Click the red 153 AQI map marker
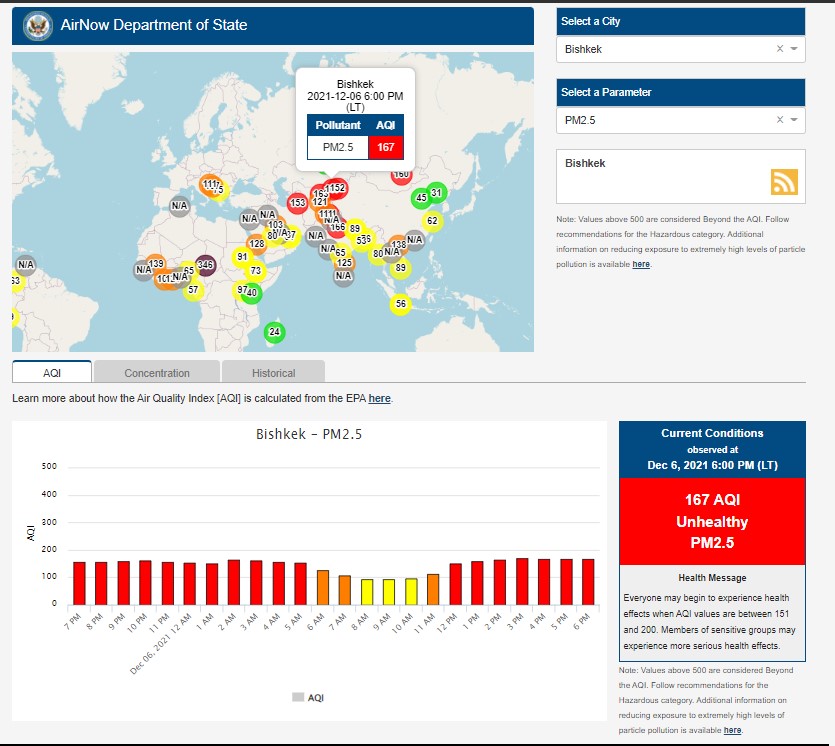The height and width of the screenshot is (746, 835). (297, 203)
